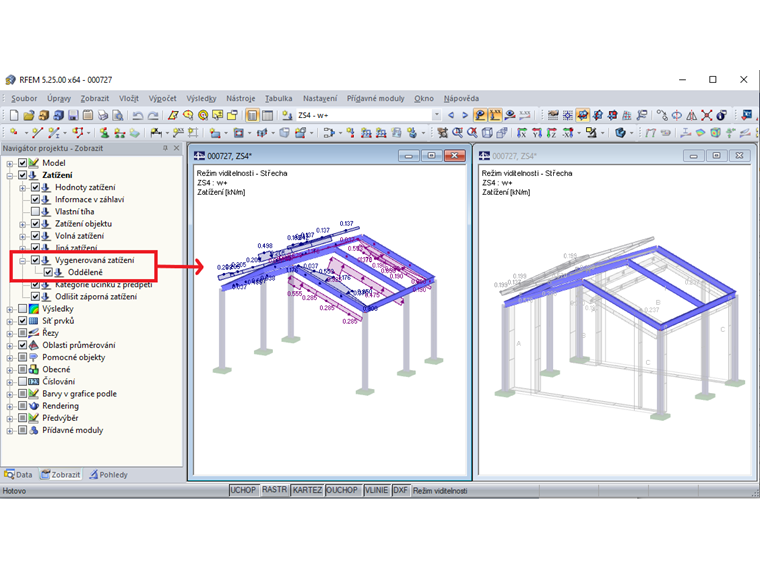
Task: Expand the Hodnoty zatížení node
Action: 22,188
